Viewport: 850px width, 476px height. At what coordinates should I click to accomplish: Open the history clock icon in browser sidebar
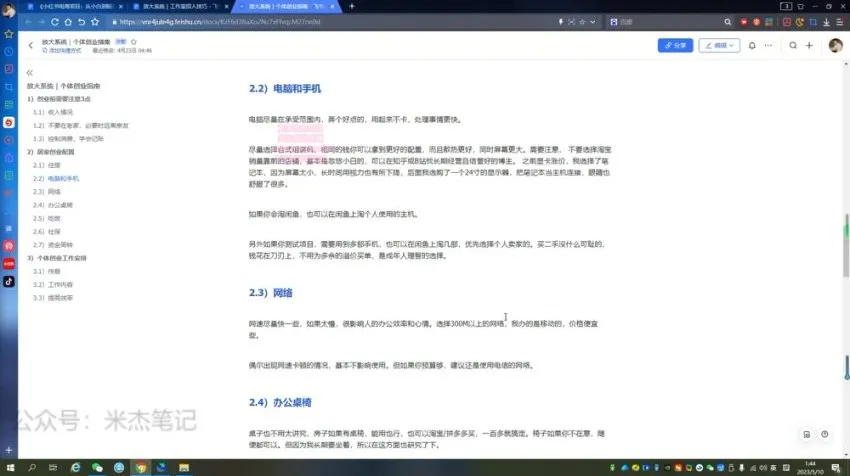[9, 52]
